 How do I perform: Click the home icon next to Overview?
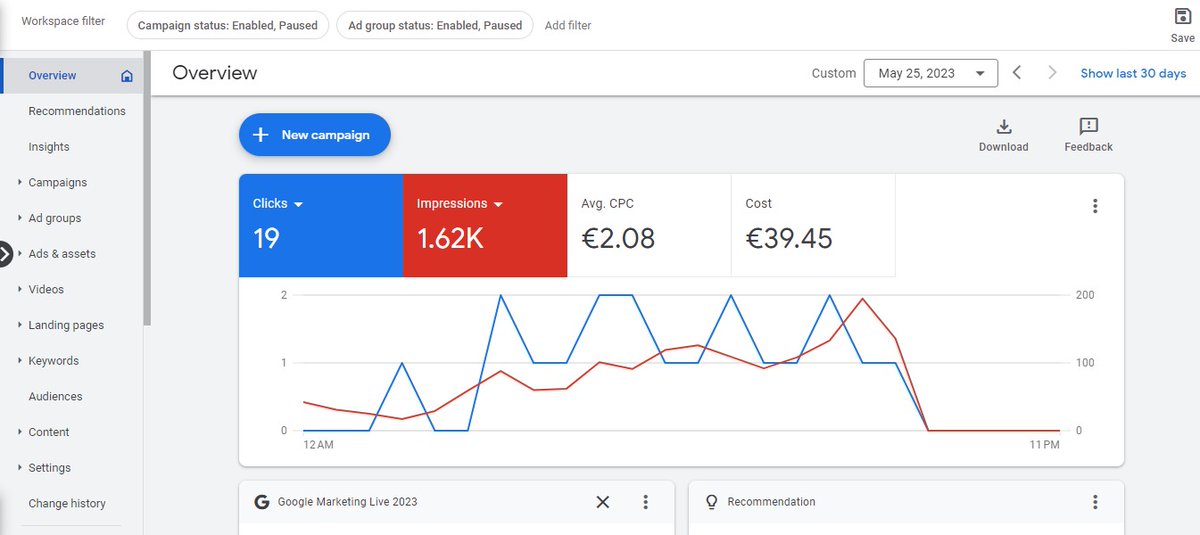pyautogui.click(x=127, y=76)
